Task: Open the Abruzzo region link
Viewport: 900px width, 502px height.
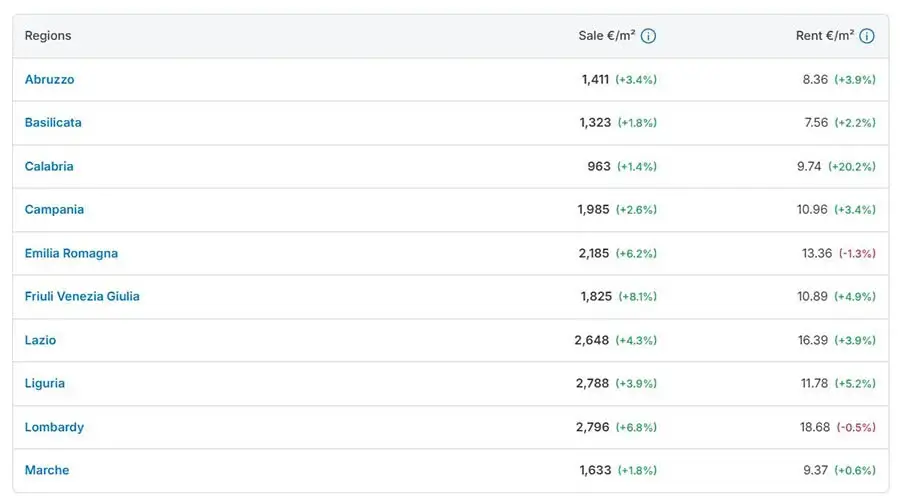Action: (x=49, y=79)
